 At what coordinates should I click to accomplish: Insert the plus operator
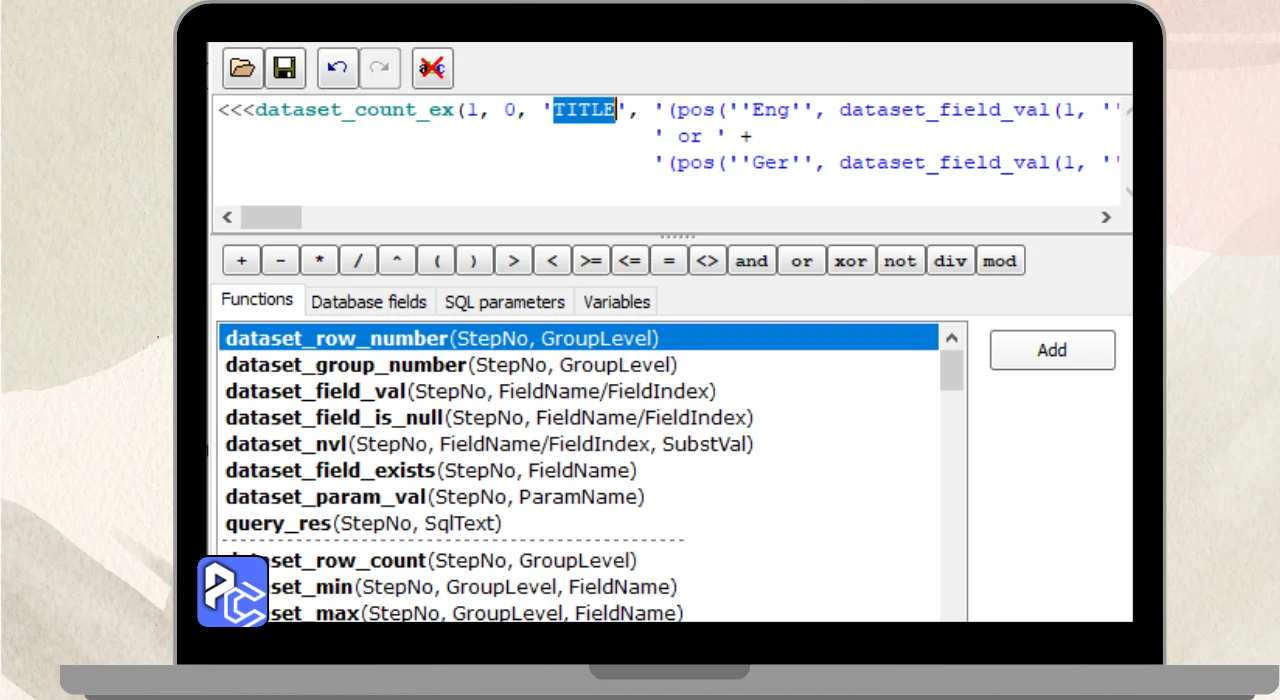click(241, 261)
